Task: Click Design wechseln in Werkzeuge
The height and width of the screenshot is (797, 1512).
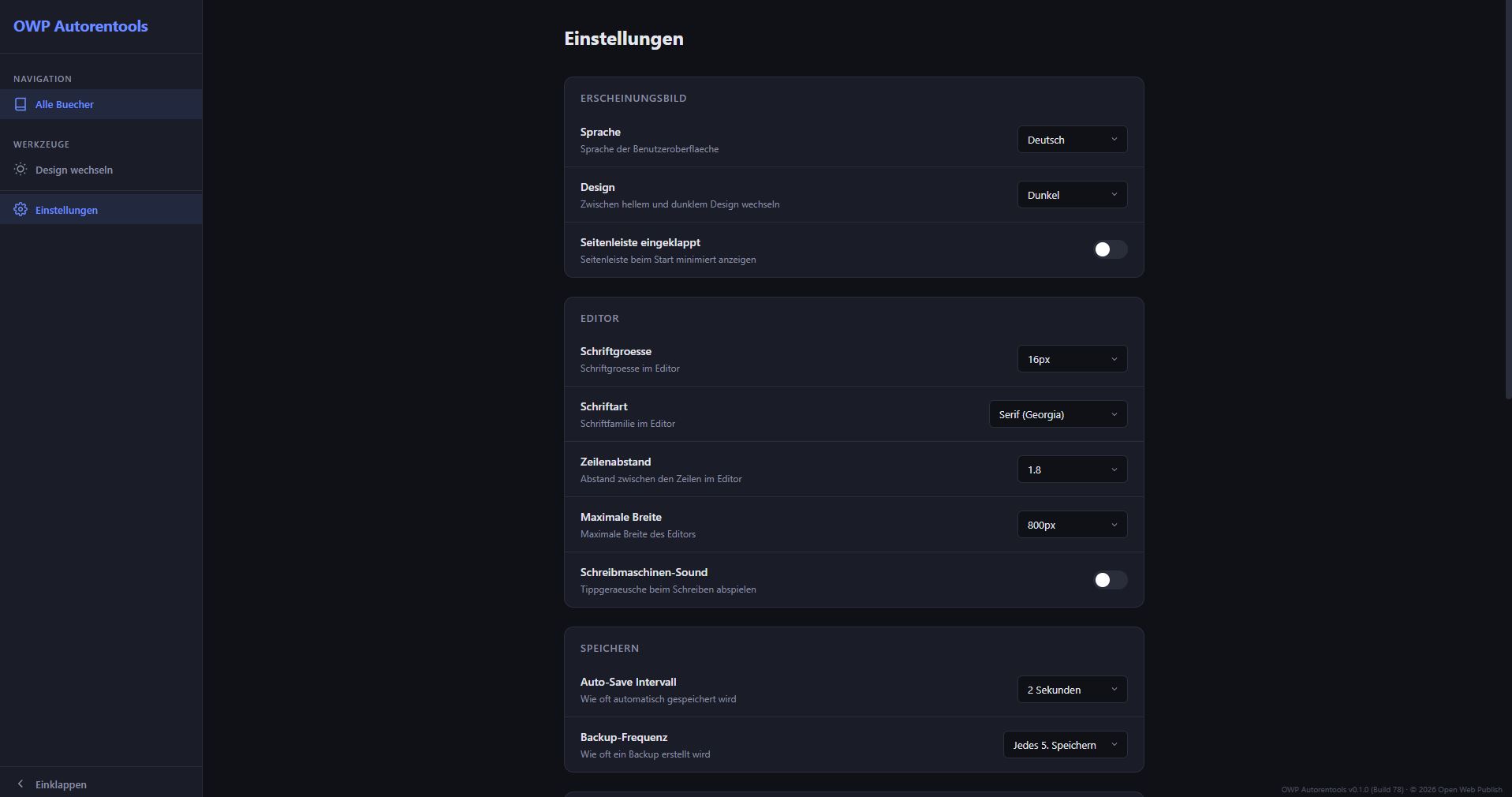Action: (x=74, y=170)
